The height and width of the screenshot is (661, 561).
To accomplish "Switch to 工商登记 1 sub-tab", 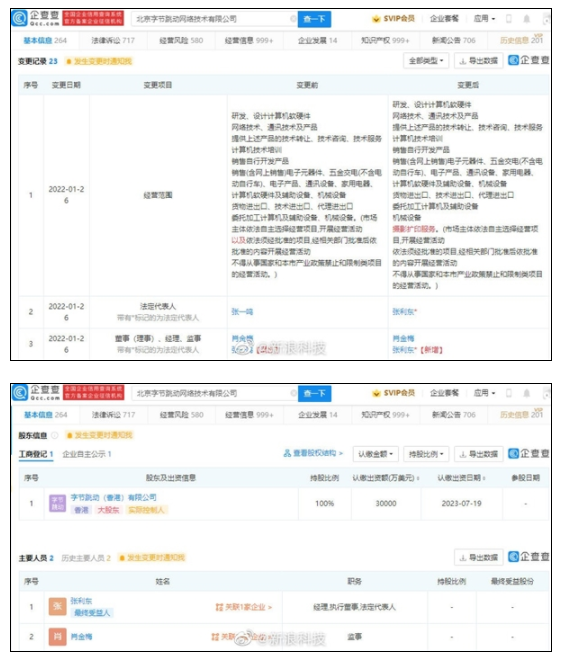I will pyautogui.click(x=36, y=454).
